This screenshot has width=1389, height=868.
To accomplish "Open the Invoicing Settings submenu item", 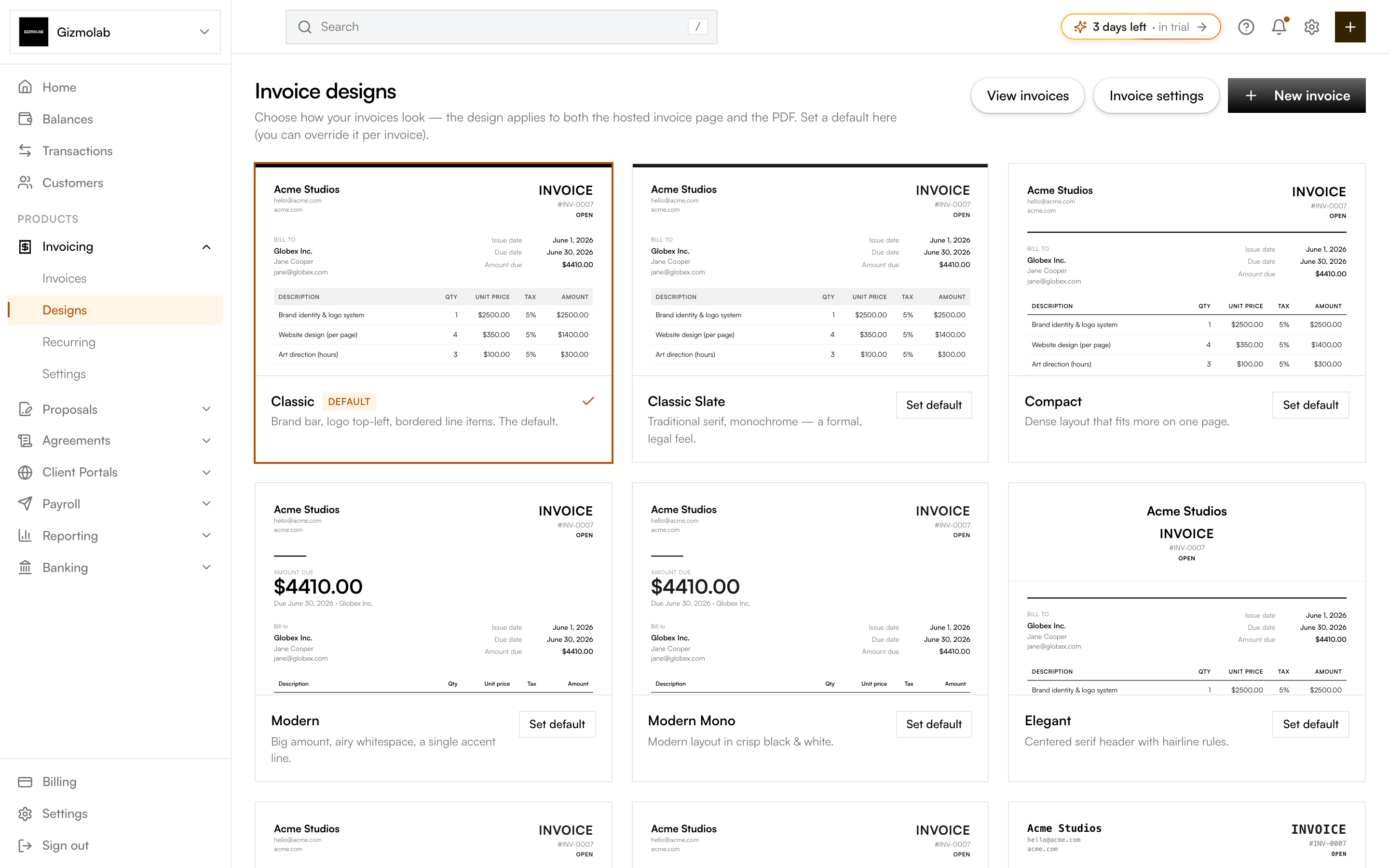I will tap(115, 374).
